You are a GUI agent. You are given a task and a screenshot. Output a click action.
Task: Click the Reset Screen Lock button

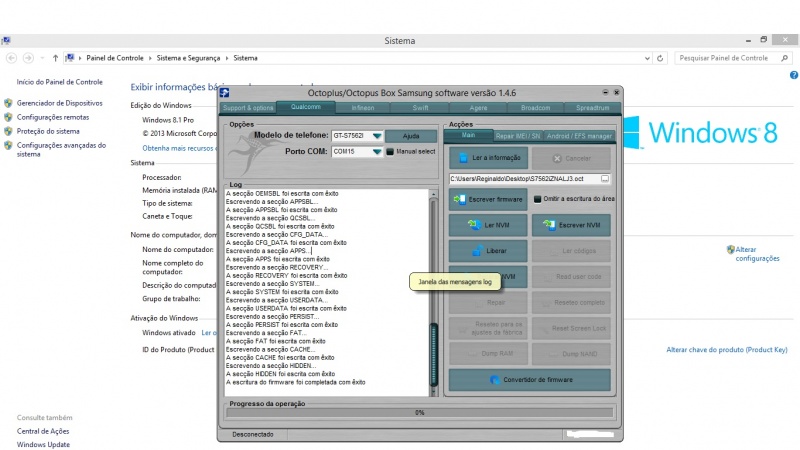point(571,328)
